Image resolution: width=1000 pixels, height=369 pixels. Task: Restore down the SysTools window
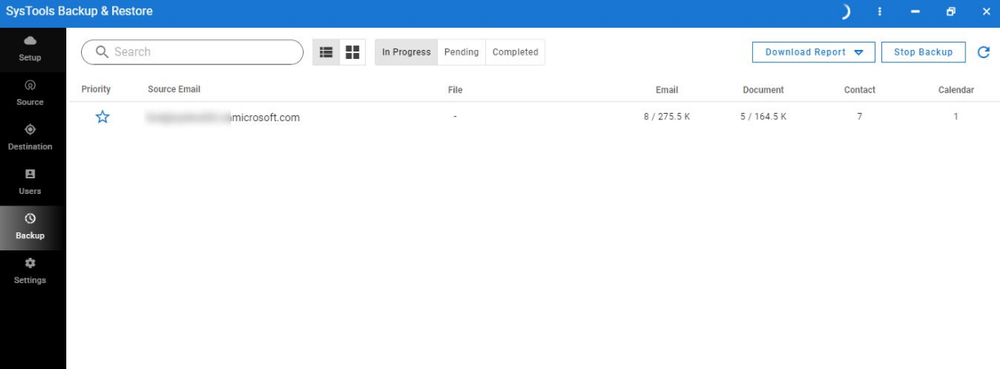[950, 11]
